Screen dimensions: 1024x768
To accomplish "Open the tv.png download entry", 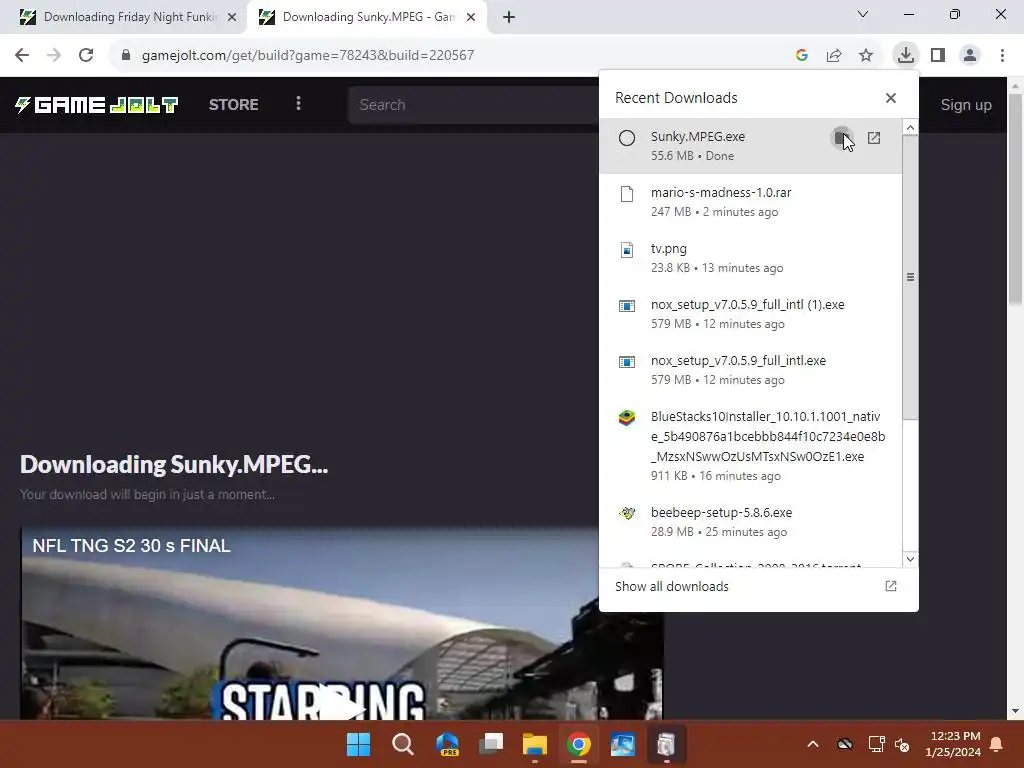I will click(751, 258).
